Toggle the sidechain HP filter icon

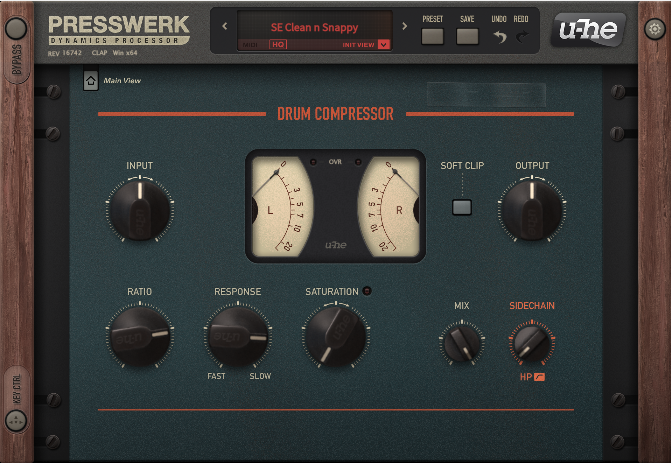pos(539,377)
